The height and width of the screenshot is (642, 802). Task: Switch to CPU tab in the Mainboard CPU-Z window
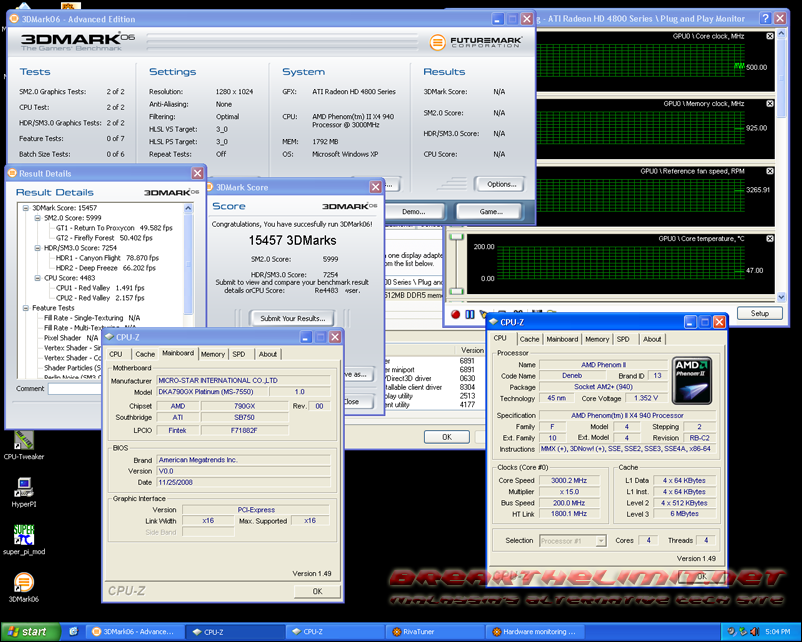[116, 354]
